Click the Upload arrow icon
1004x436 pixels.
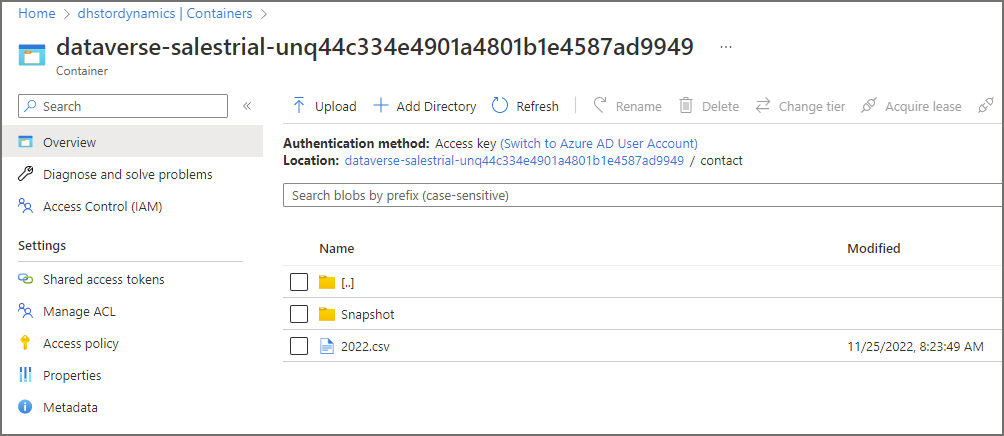tap(299, 106)
